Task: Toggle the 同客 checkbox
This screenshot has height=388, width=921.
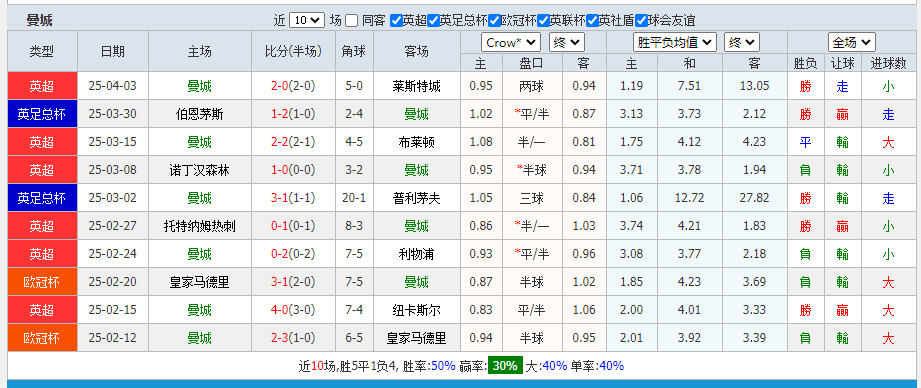Action: pos(351,21)
